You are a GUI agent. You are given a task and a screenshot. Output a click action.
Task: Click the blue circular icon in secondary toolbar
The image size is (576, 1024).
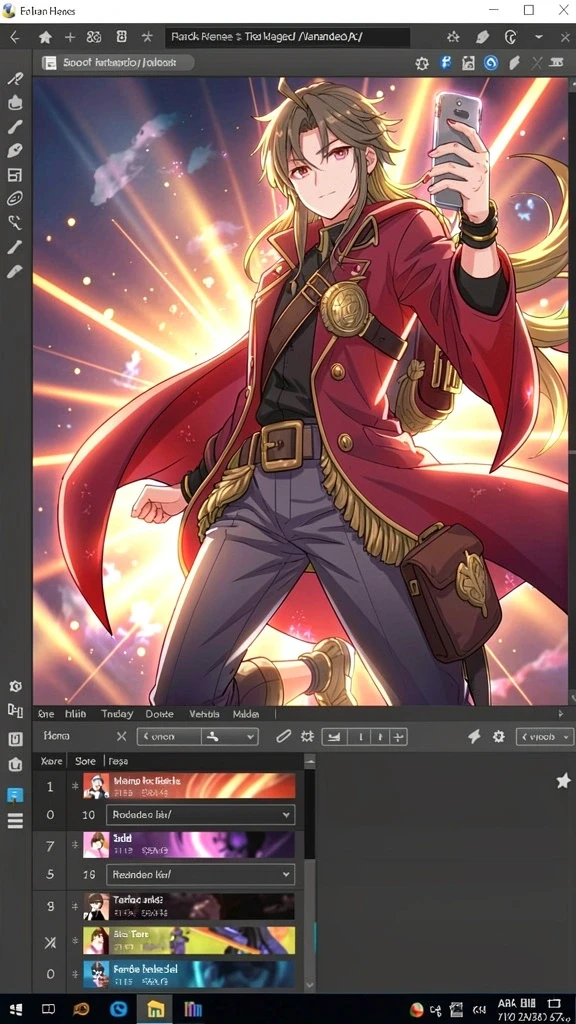(491, 63)
